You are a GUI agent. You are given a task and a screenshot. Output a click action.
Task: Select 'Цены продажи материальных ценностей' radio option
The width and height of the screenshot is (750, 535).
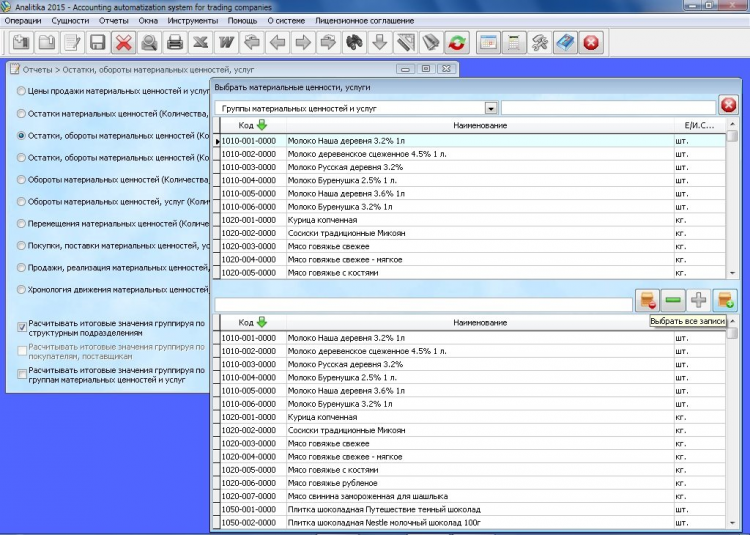click(22, 91)
